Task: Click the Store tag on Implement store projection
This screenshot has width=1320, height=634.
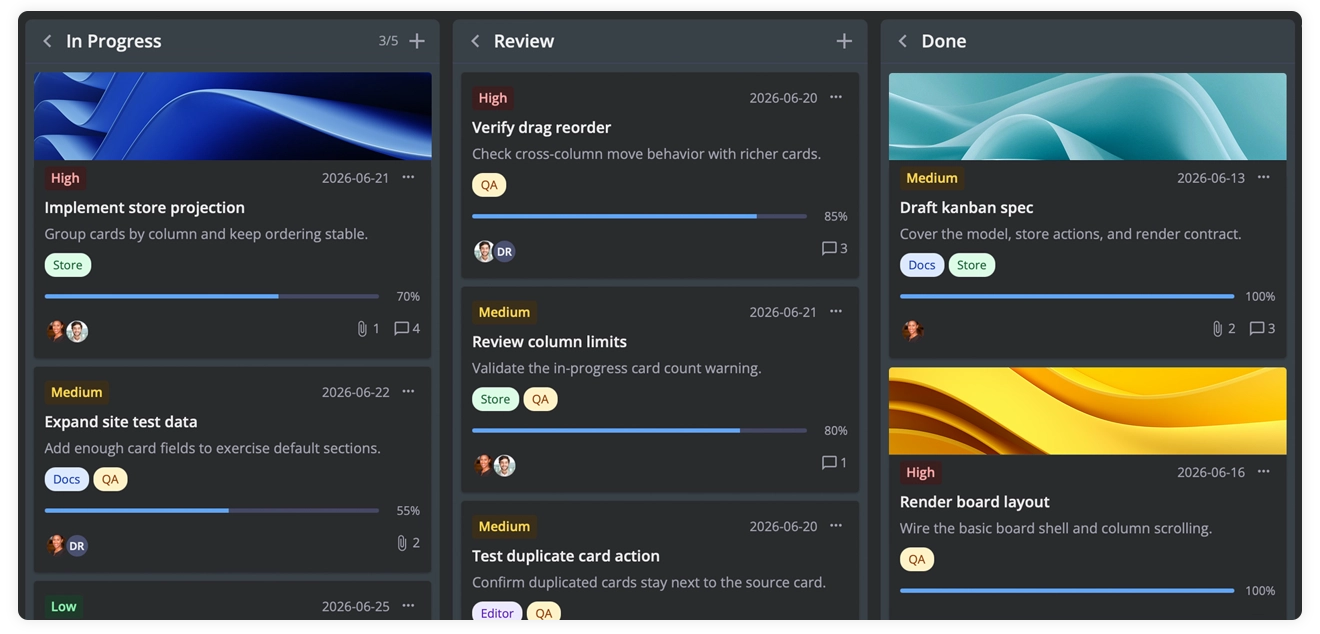Action: pyautogui.click(x=68, y=265)
